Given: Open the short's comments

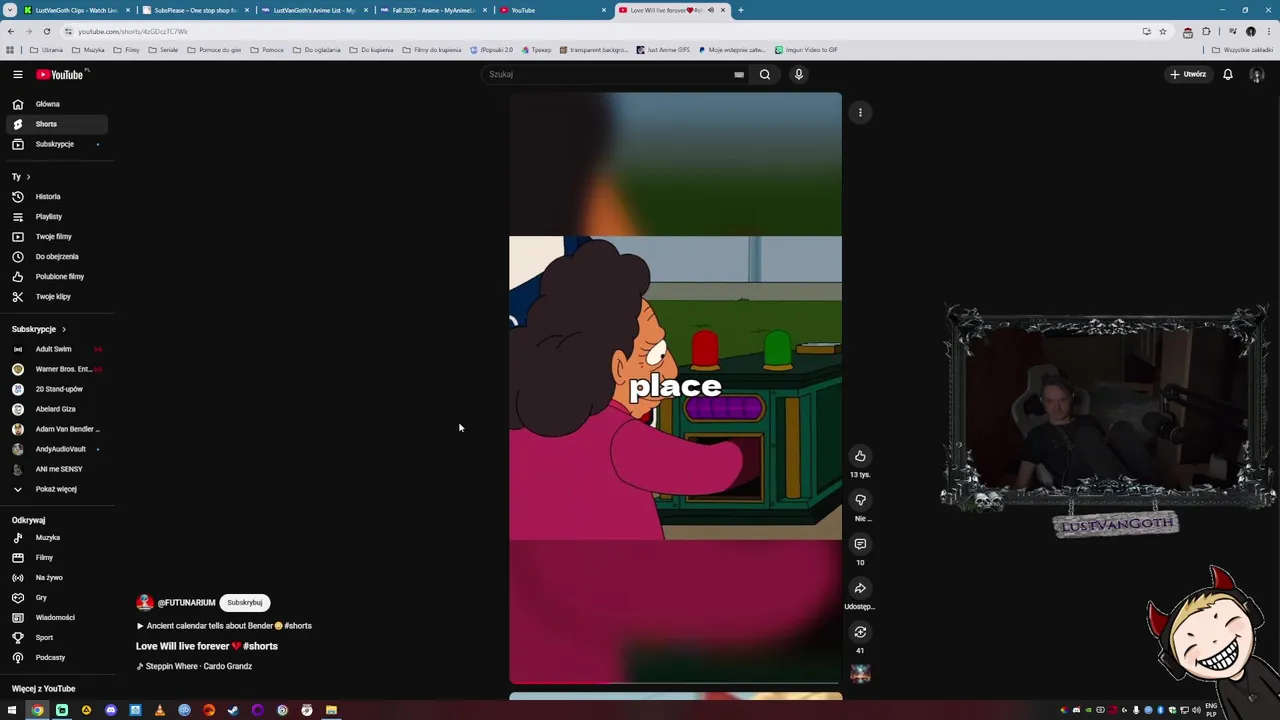Looking at the screenshot, I should (860, 544).
